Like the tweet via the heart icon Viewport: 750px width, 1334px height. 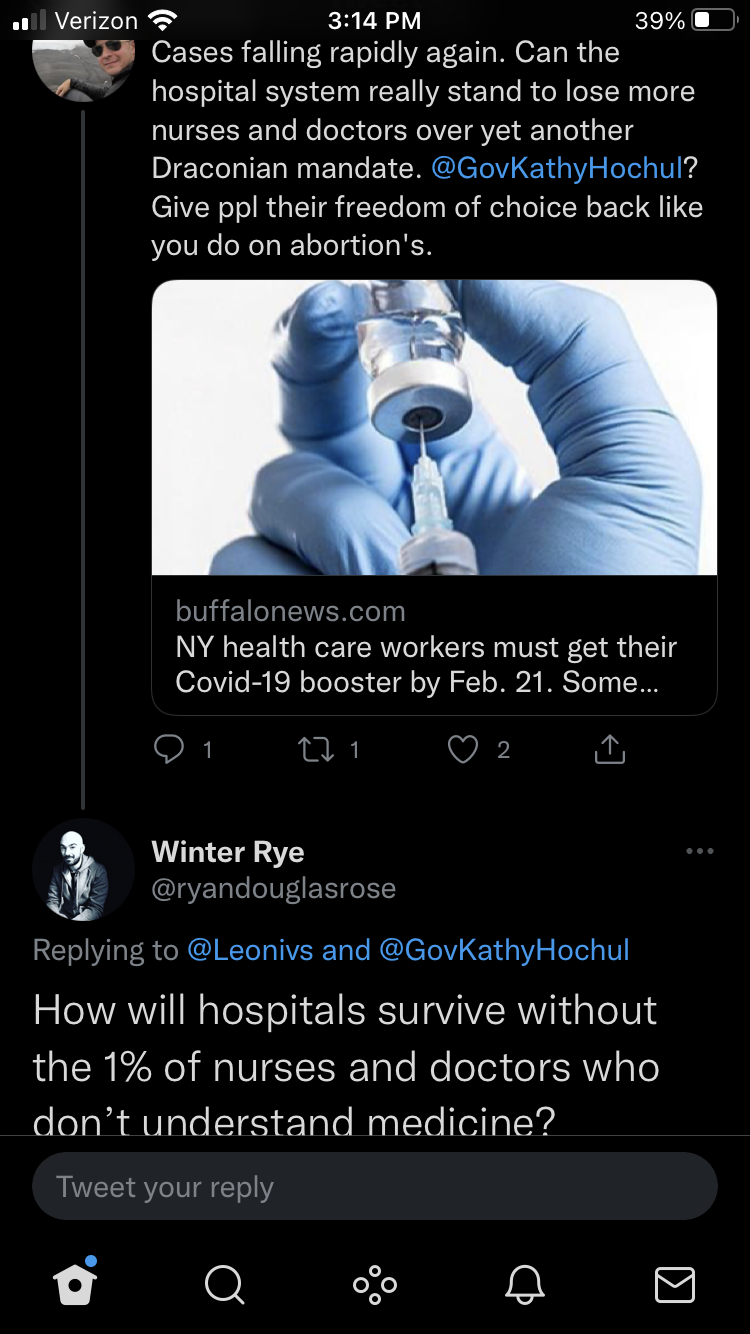coord(462,747)
